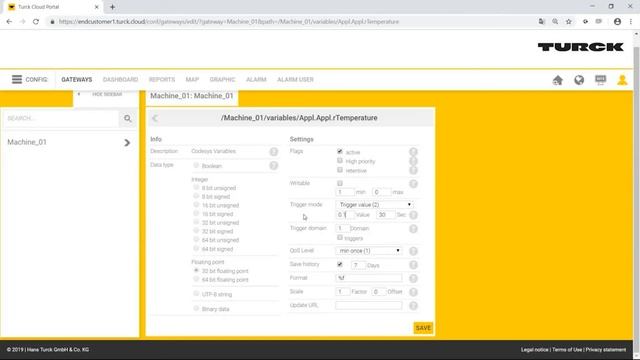Open the DASHBOARD menu
Image resolution: width=640 pixels, height=360 pixels.
pyautogui.click(x=120, y=80)
